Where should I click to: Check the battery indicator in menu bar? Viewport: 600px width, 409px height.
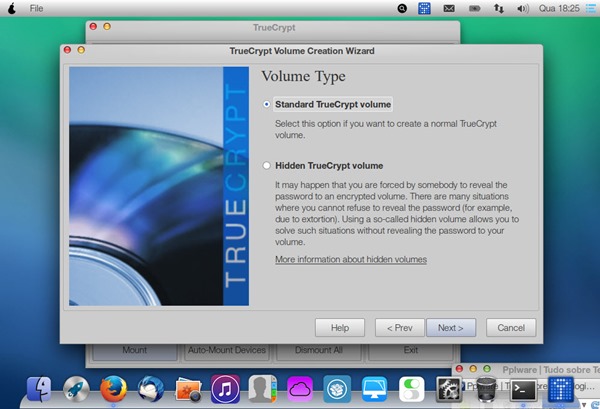coord(474,8)
